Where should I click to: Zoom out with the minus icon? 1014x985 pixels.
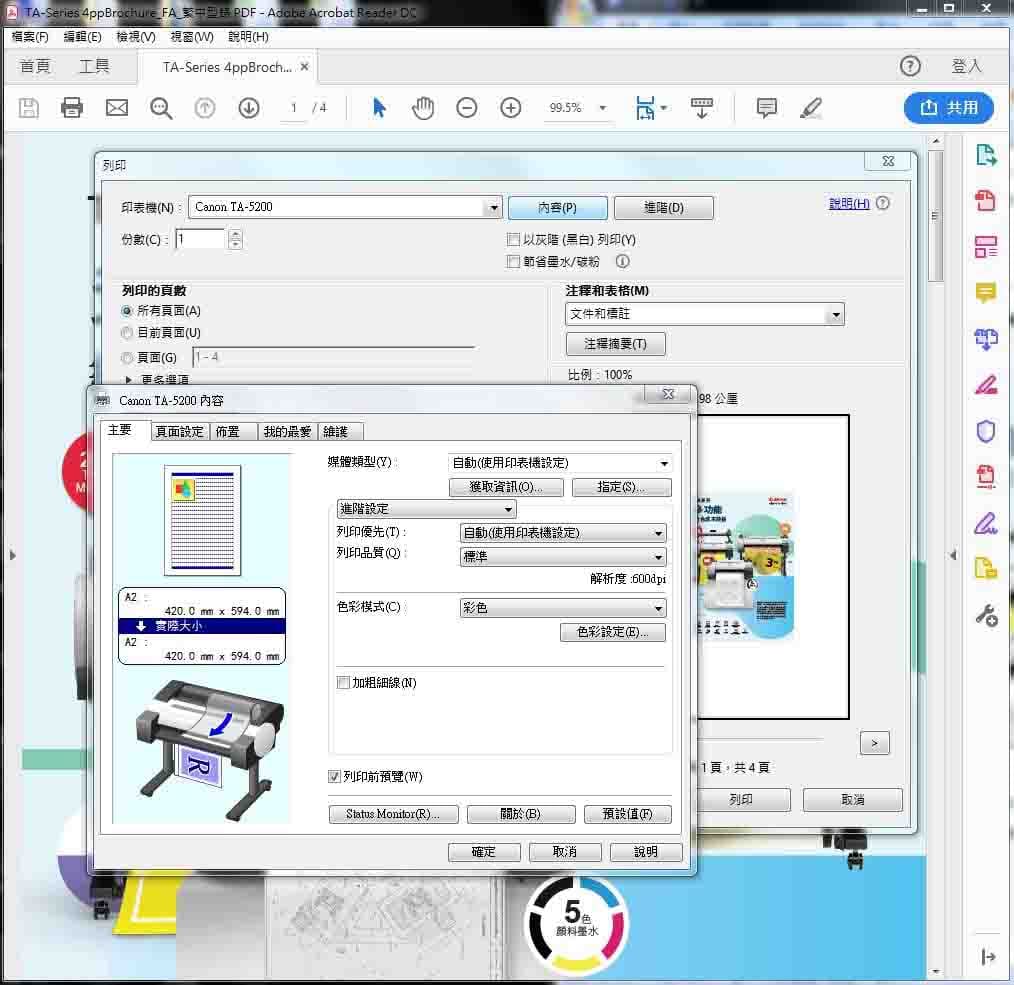click(x=466, y=108)
